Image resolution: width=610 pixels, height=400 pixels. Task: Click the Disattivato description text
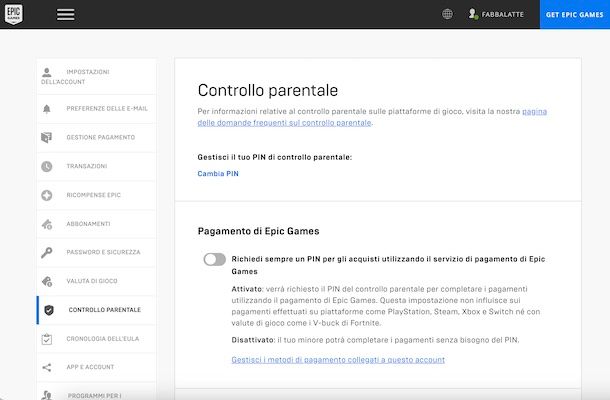point(375,340)
